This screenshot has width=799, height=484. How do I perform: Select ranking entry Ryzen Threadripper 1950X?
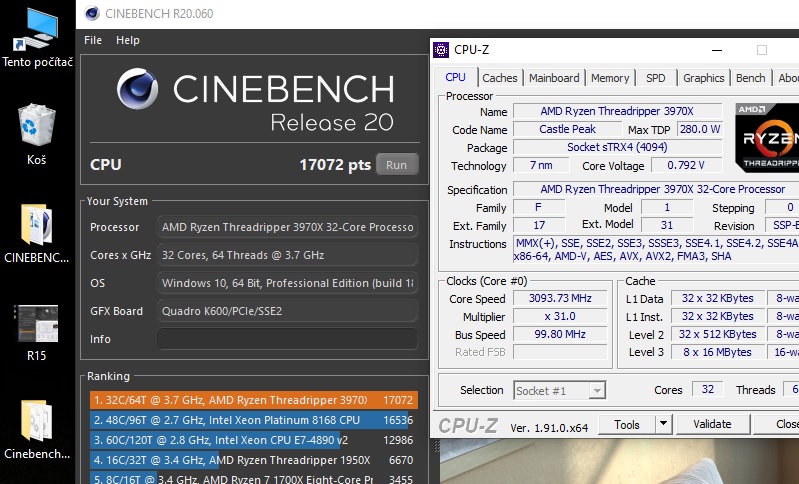[x=254, y=460]
